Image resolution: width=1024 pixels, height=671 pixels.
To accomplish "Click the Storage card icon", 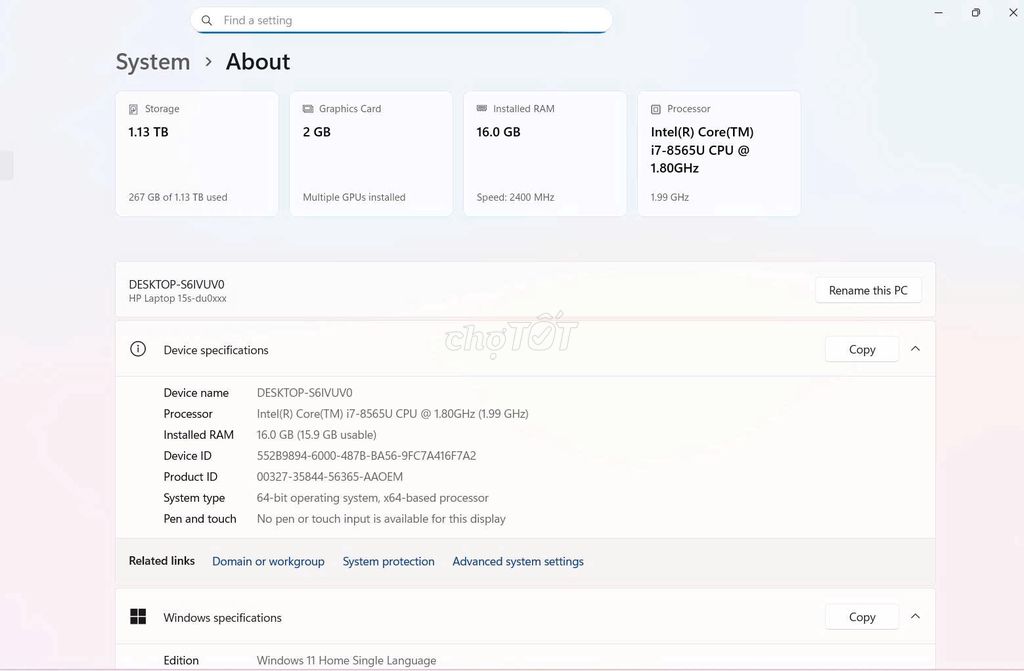I will click(x=133, y=109).
